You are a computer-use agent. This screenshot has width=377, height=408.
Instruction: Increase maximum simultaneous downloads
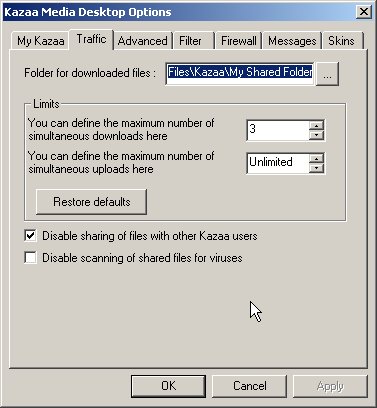click(x=316, y=125)
